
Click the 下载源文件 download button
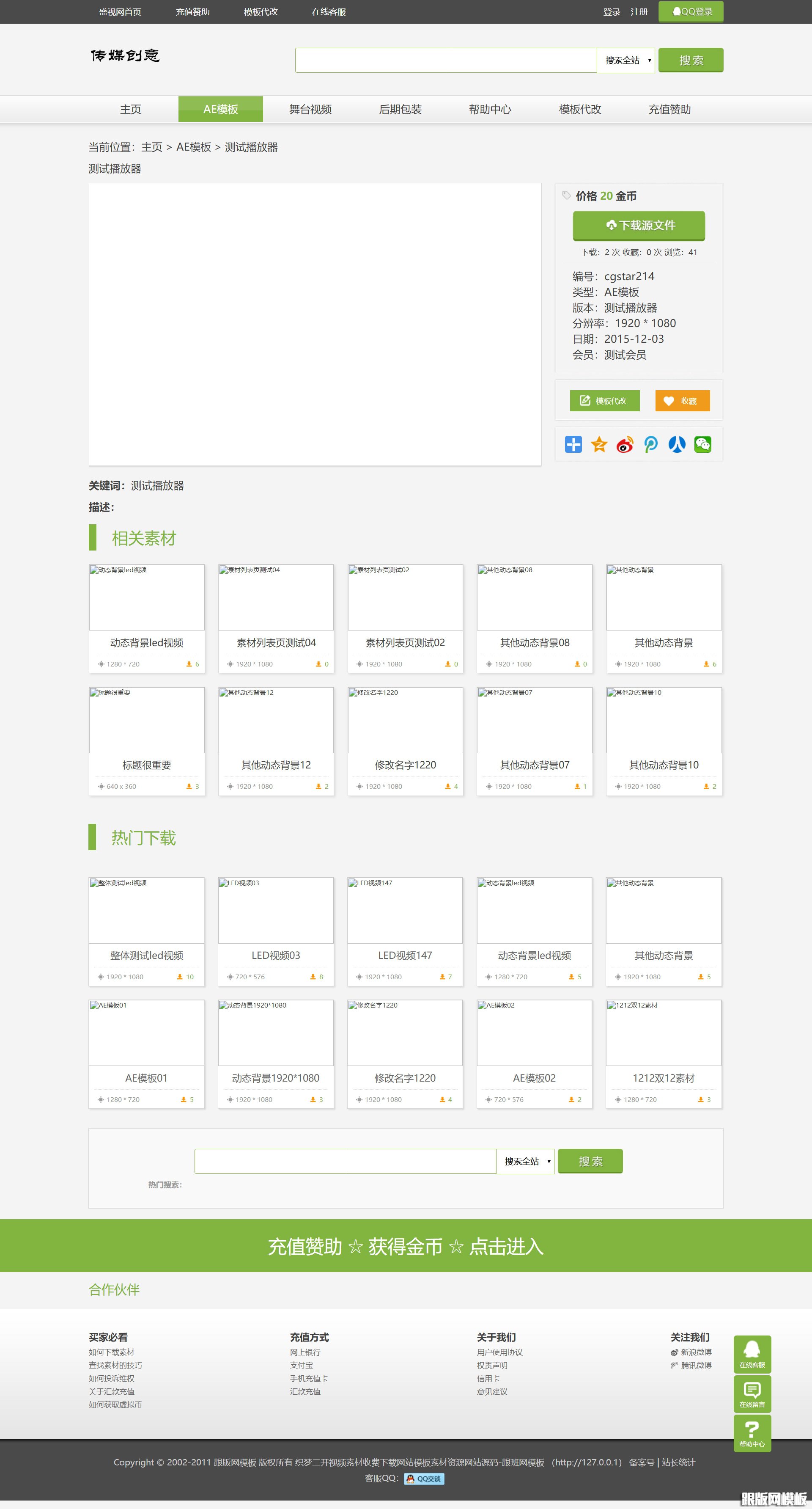pyautogui.click(x=639, y=226)
